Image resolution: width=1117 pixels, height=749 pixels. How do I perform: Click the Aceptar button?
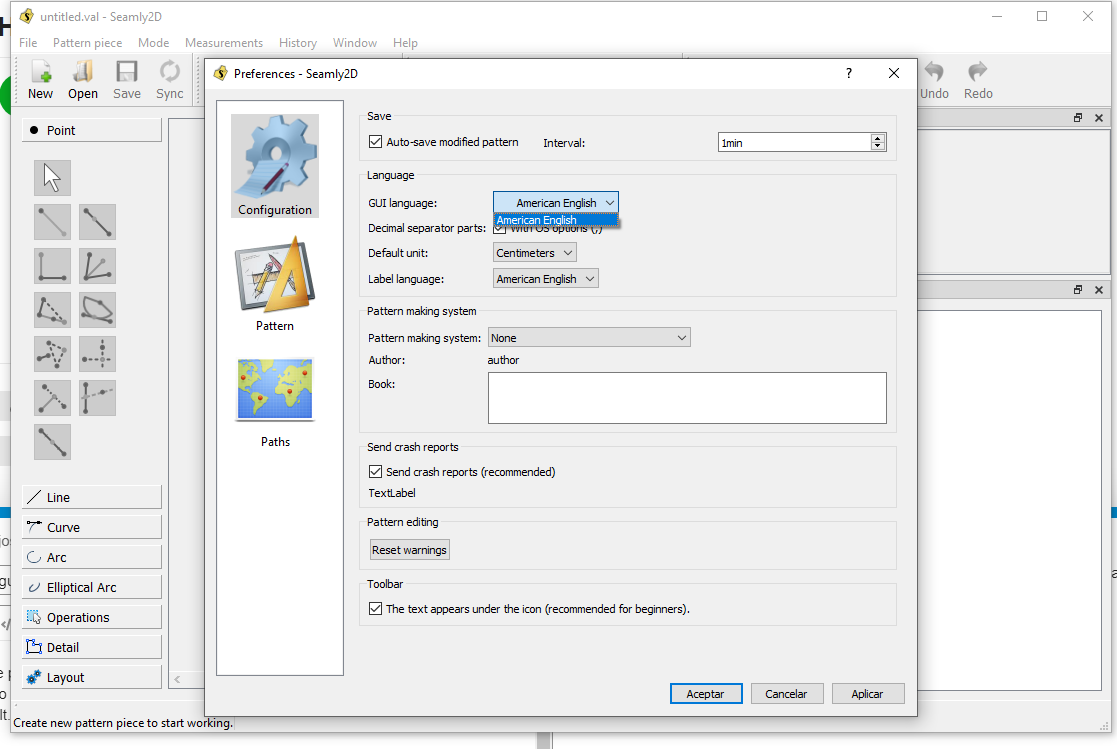point(705,693)
